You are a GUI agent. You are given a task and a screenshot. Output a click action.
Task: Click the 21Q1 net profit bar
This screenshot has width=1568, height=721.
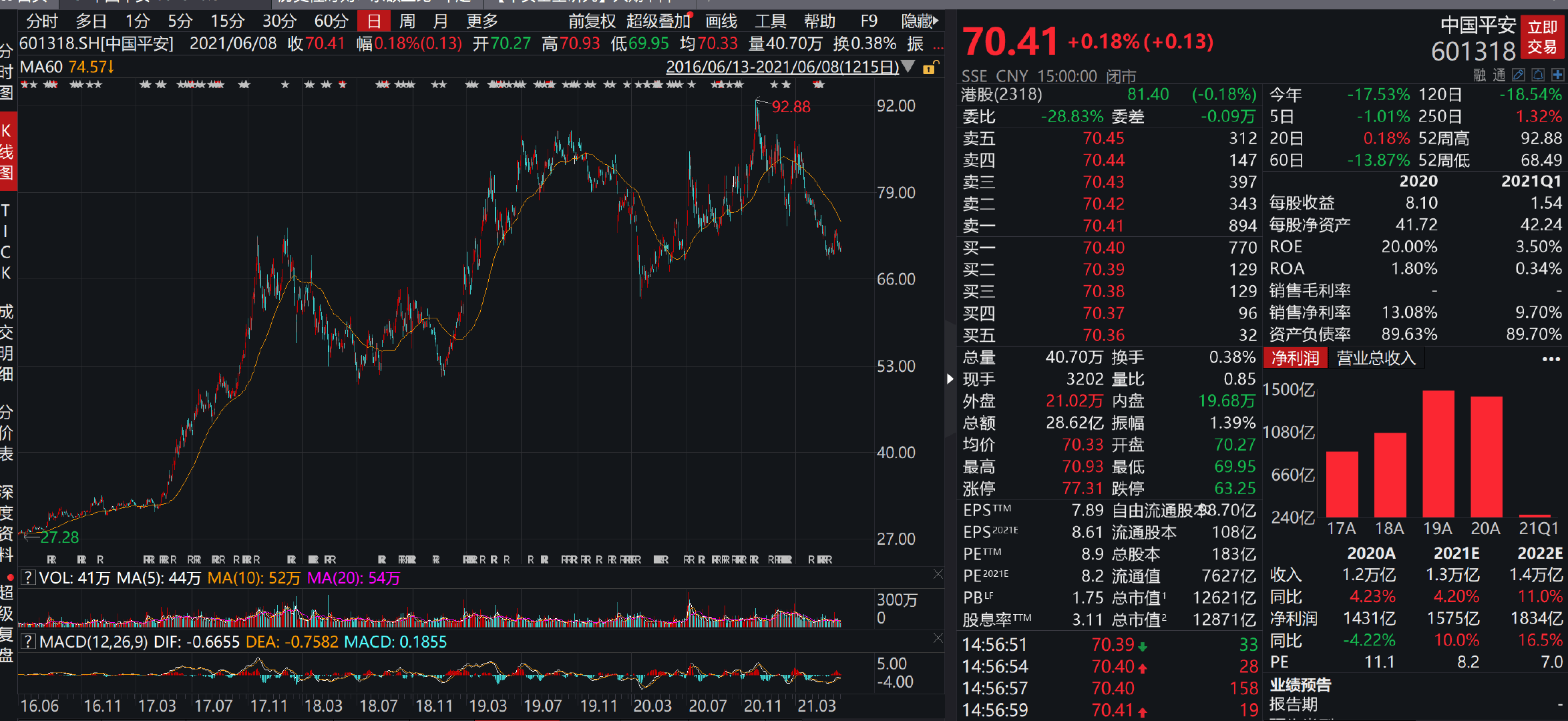tap(1535, 516)
